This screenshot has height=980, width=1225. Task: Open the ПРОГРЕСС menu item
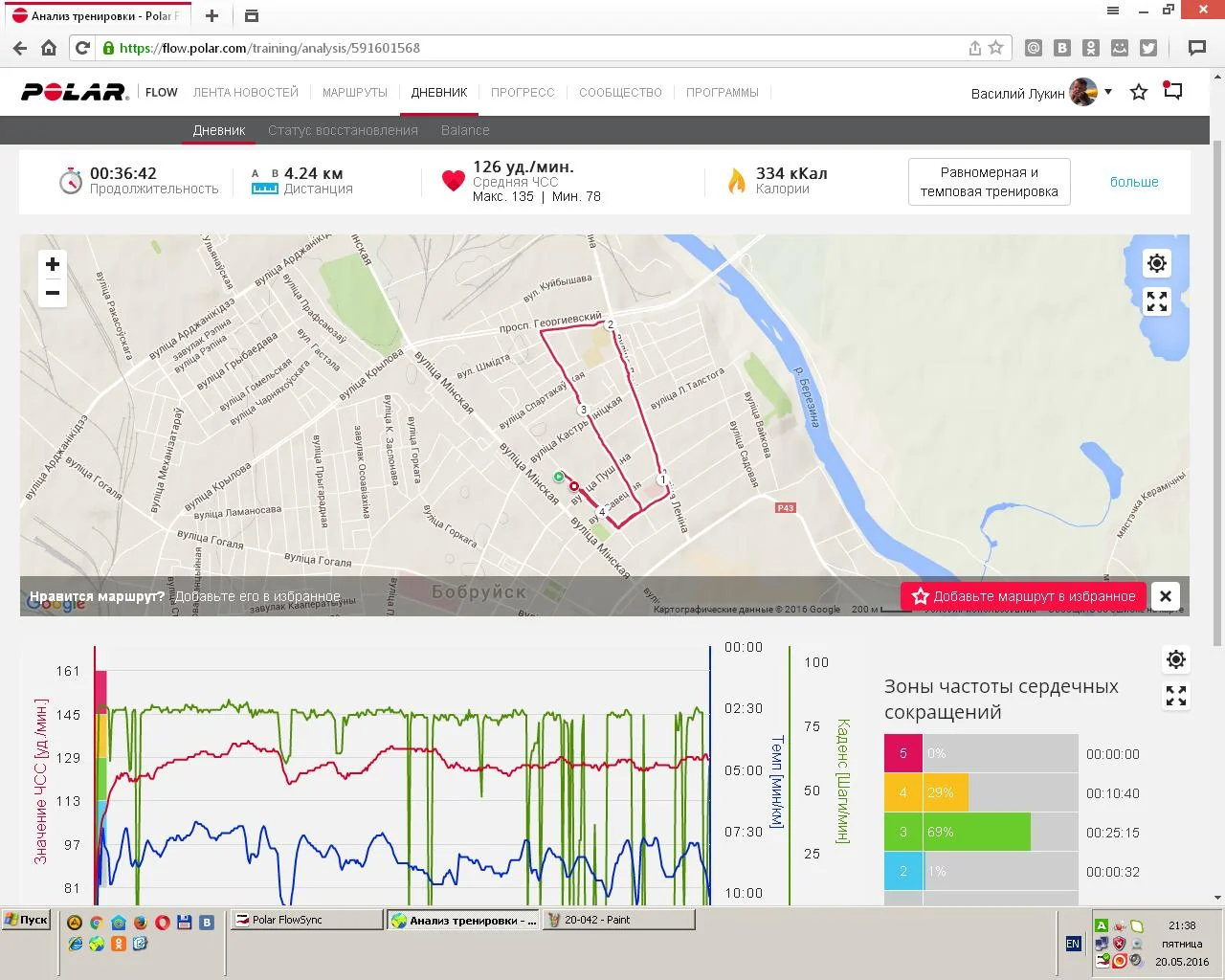point(523,93)
